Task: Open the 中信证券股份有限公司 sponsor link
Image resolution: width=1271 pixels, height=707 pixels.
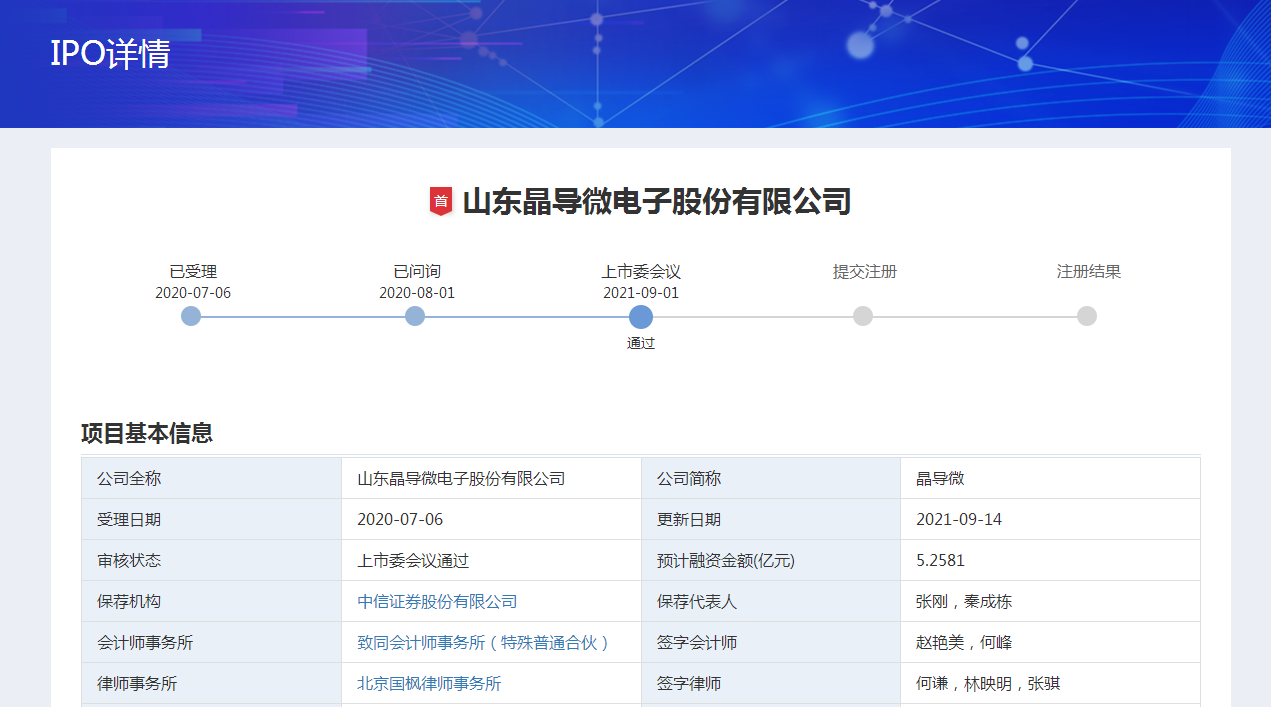Action: pyautogui.click(x=437, y=602)
